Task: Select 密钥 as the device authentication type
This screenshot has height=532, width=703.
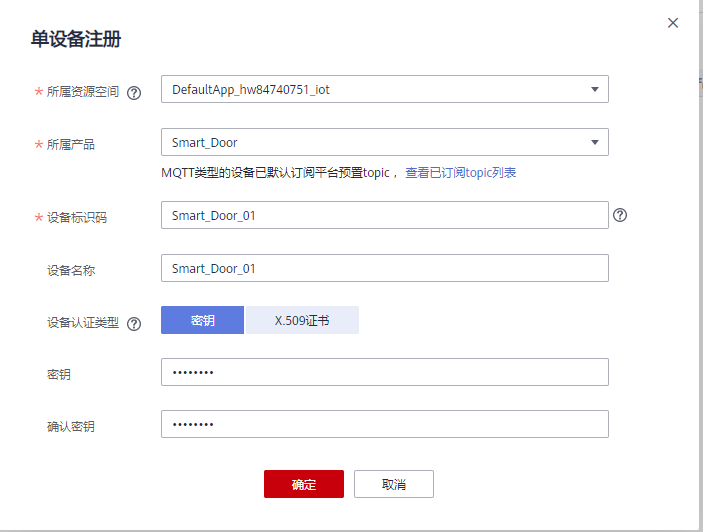Action: point(203,320)
